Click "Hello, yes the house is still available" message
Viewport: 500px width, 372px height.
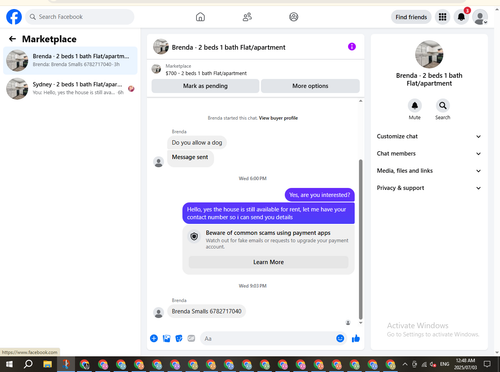pyautogui.click(x=268, y=213)
